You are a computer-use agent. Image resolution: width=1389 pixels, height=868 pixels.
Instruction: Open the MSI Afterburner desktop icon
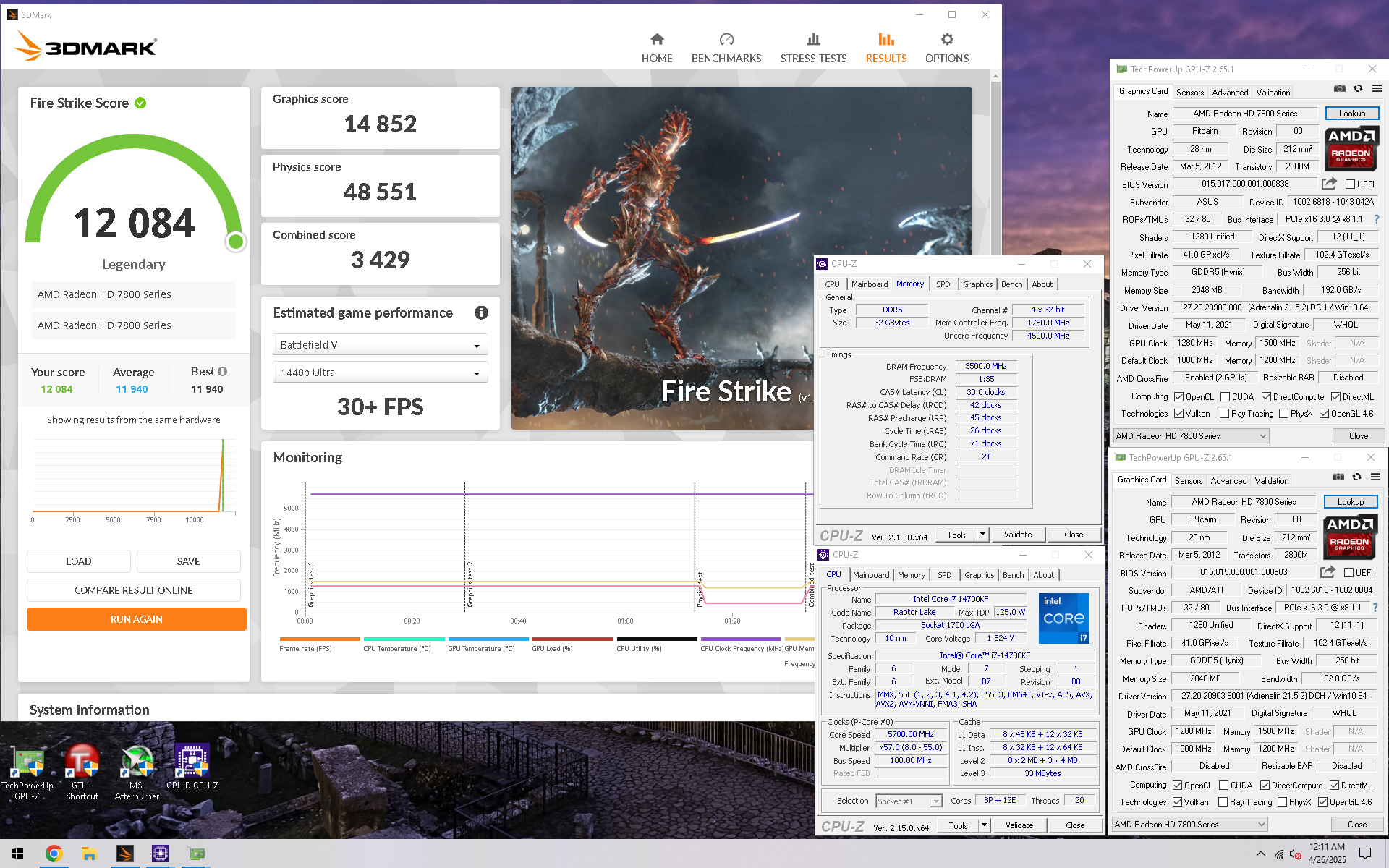[x=137, y=773]
